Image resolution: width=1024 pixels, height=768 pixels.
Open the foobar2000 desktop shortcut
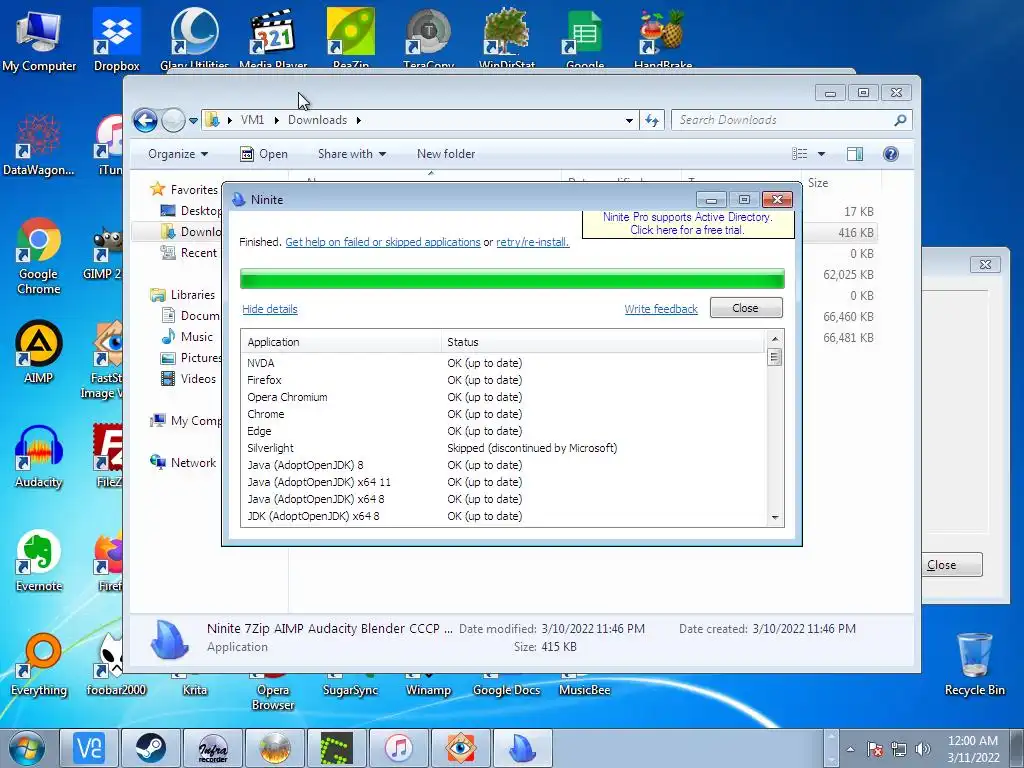tap(116, 665)
